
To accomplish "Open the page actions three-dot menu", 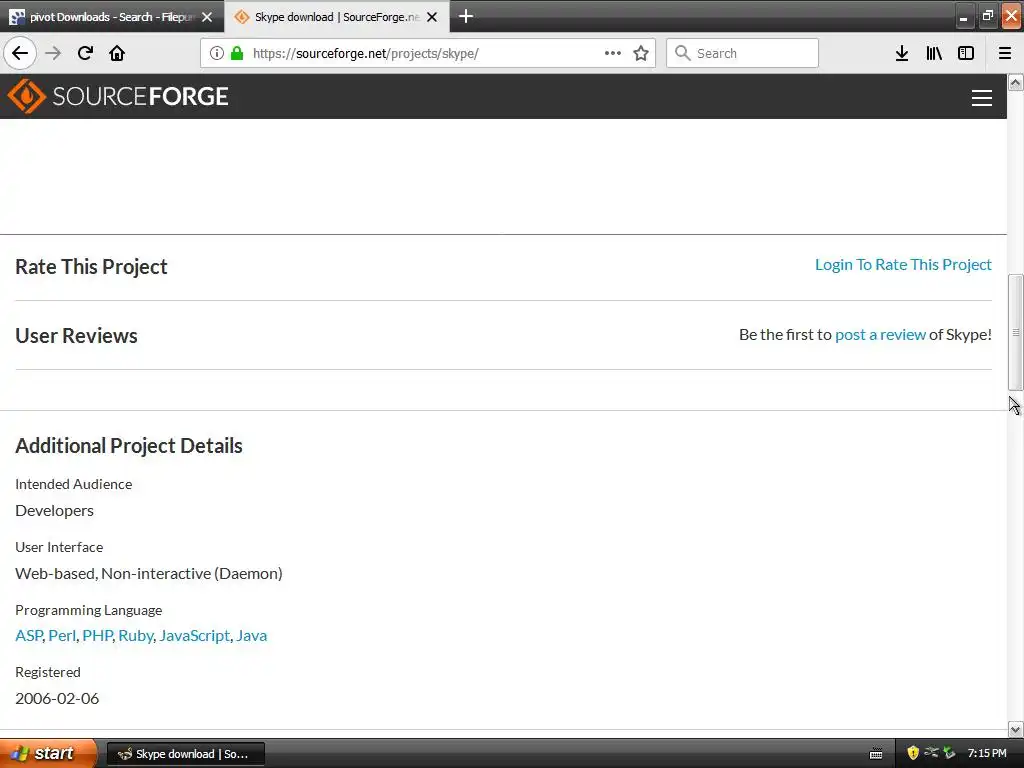I will (x=613, y=53).
